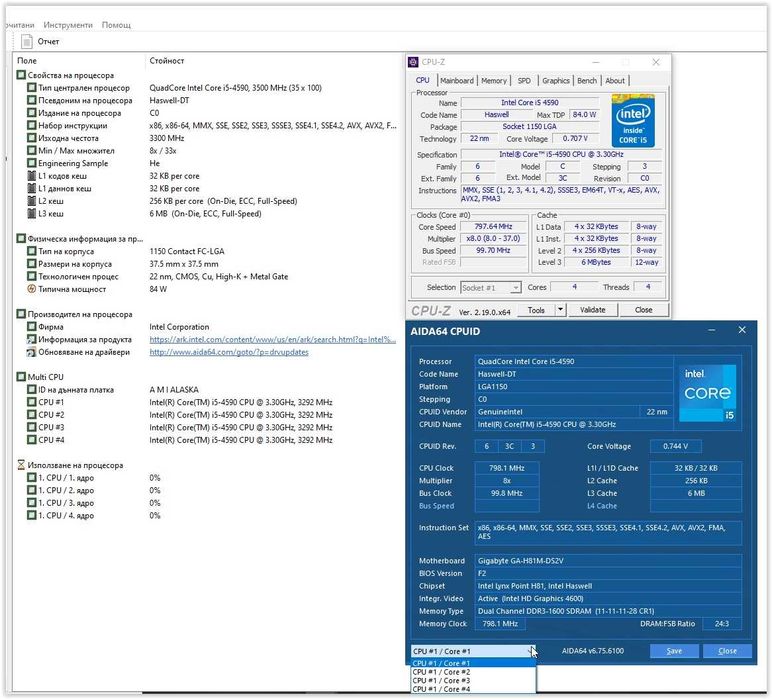This screenshot has height=699, width=772.
Task: Click the 1150 Contact FC-LGA value
Action: click(187, 251)
